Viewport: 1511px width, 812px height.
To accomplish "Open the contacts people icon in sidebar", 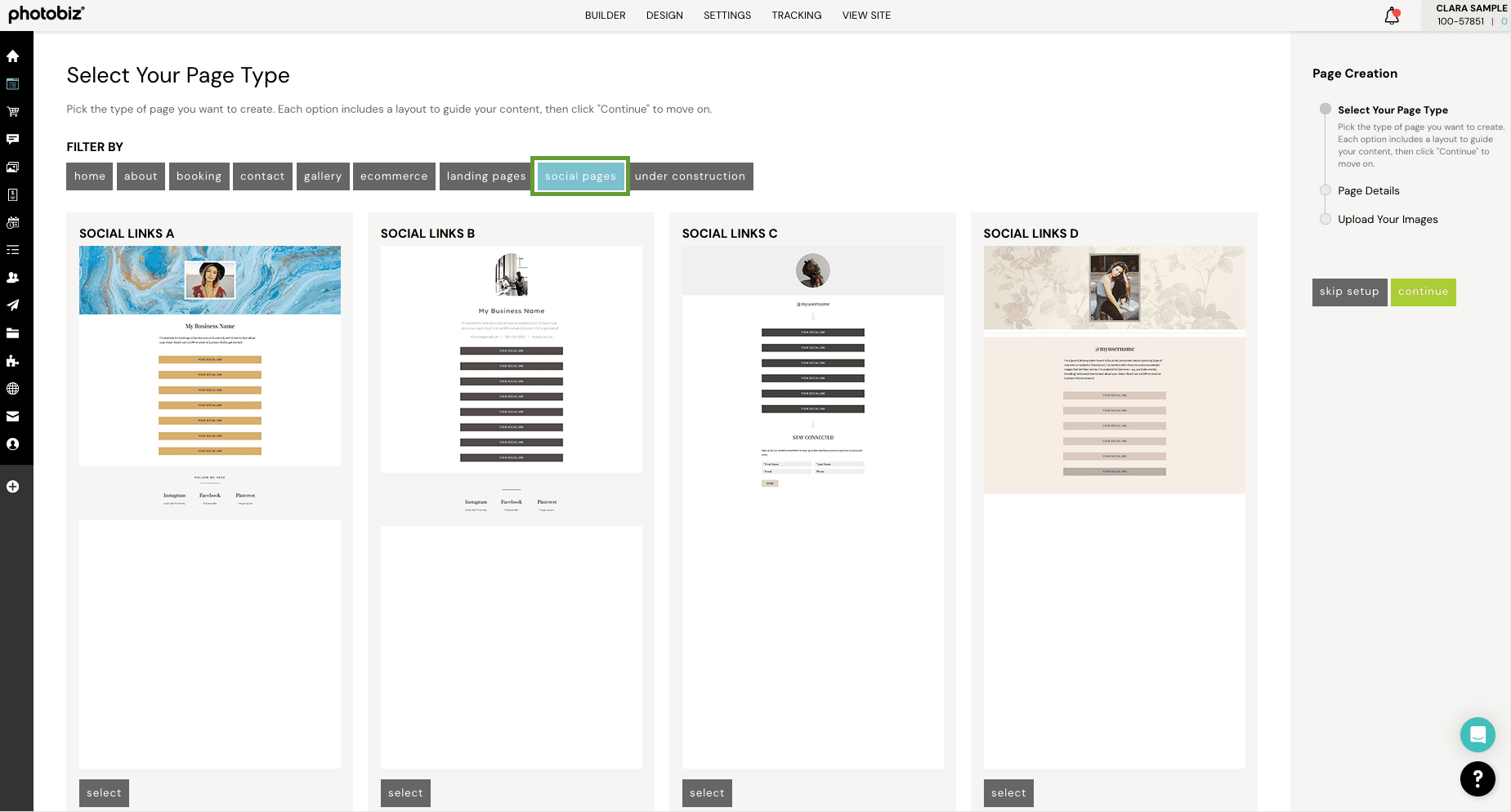I will (12, 278).
